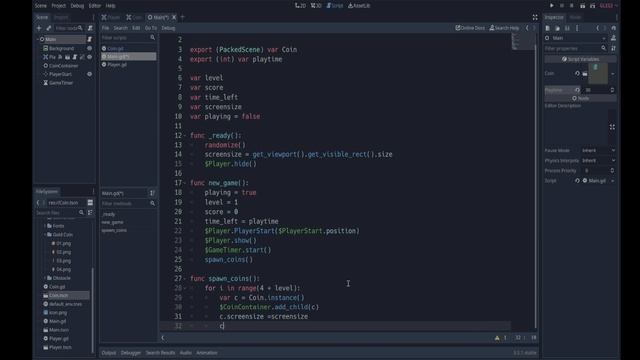Close the Main scene tab
Viewport: 640px width, 360px height.
174,17
